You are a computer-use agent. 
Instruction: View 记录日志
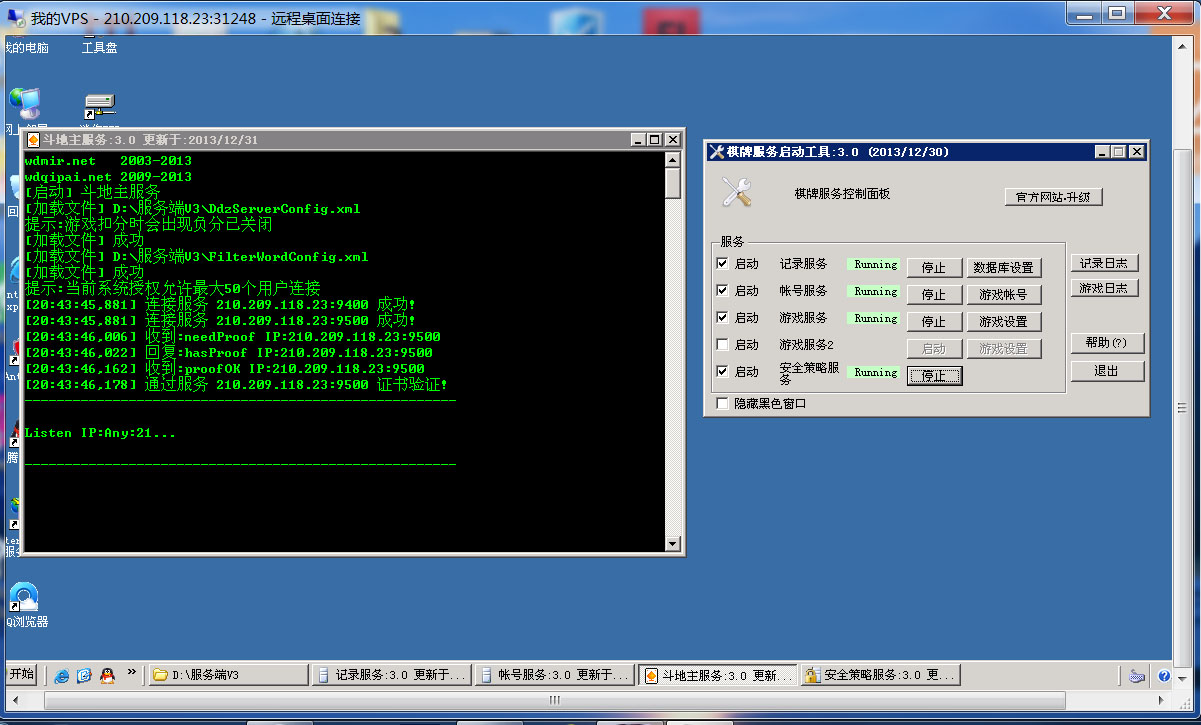pyautogui.click(x=1105, y=263)
